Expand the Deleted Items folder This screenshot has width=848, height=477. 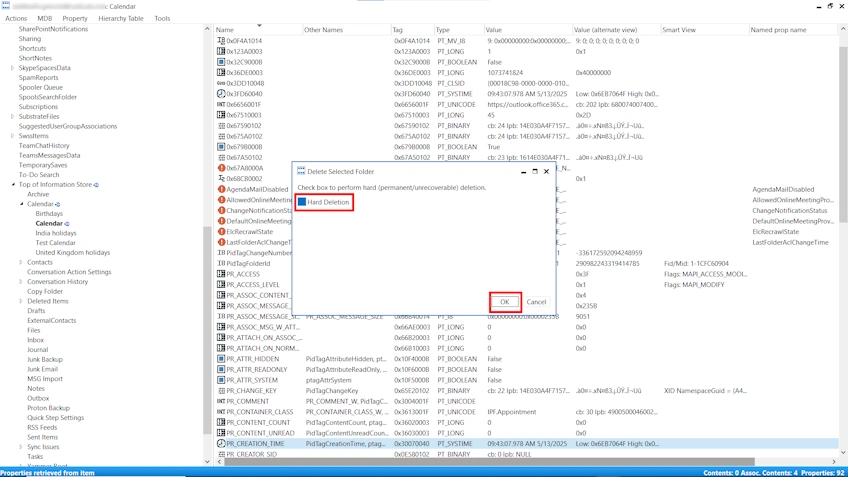21,301
